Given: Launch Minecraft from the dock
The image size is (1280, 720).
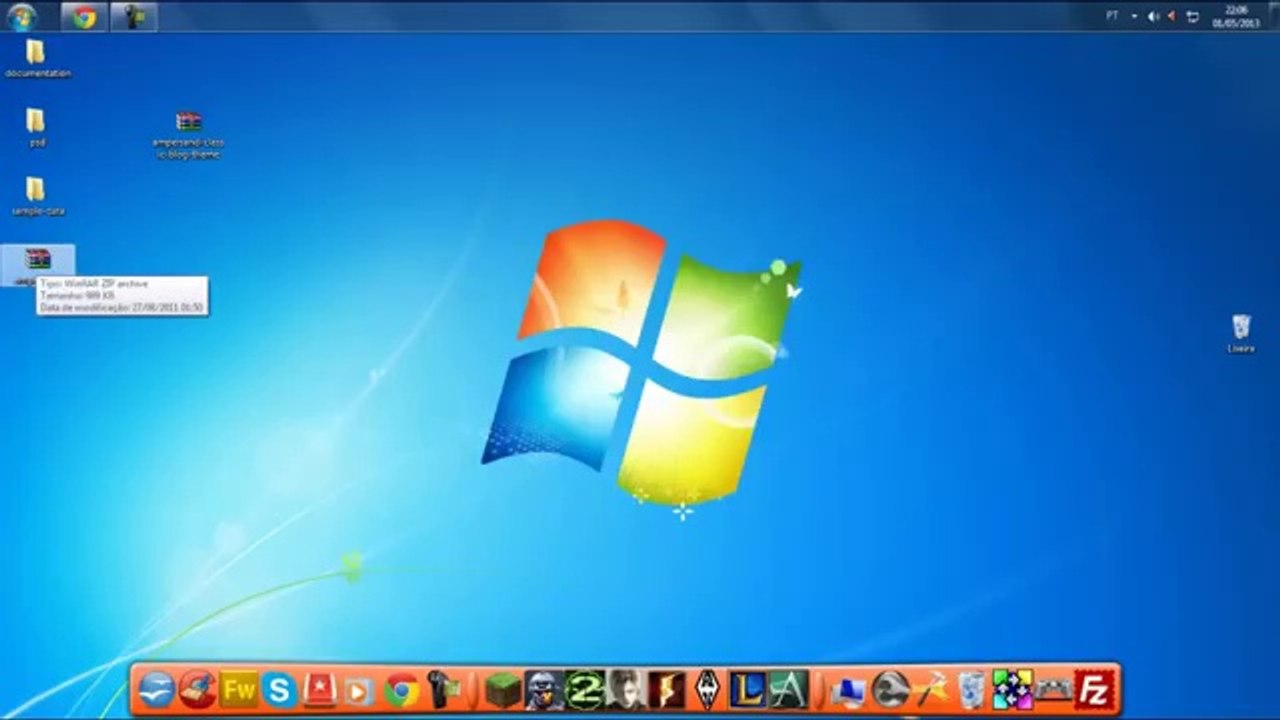Looking at the screenshot, I should 503,689.
